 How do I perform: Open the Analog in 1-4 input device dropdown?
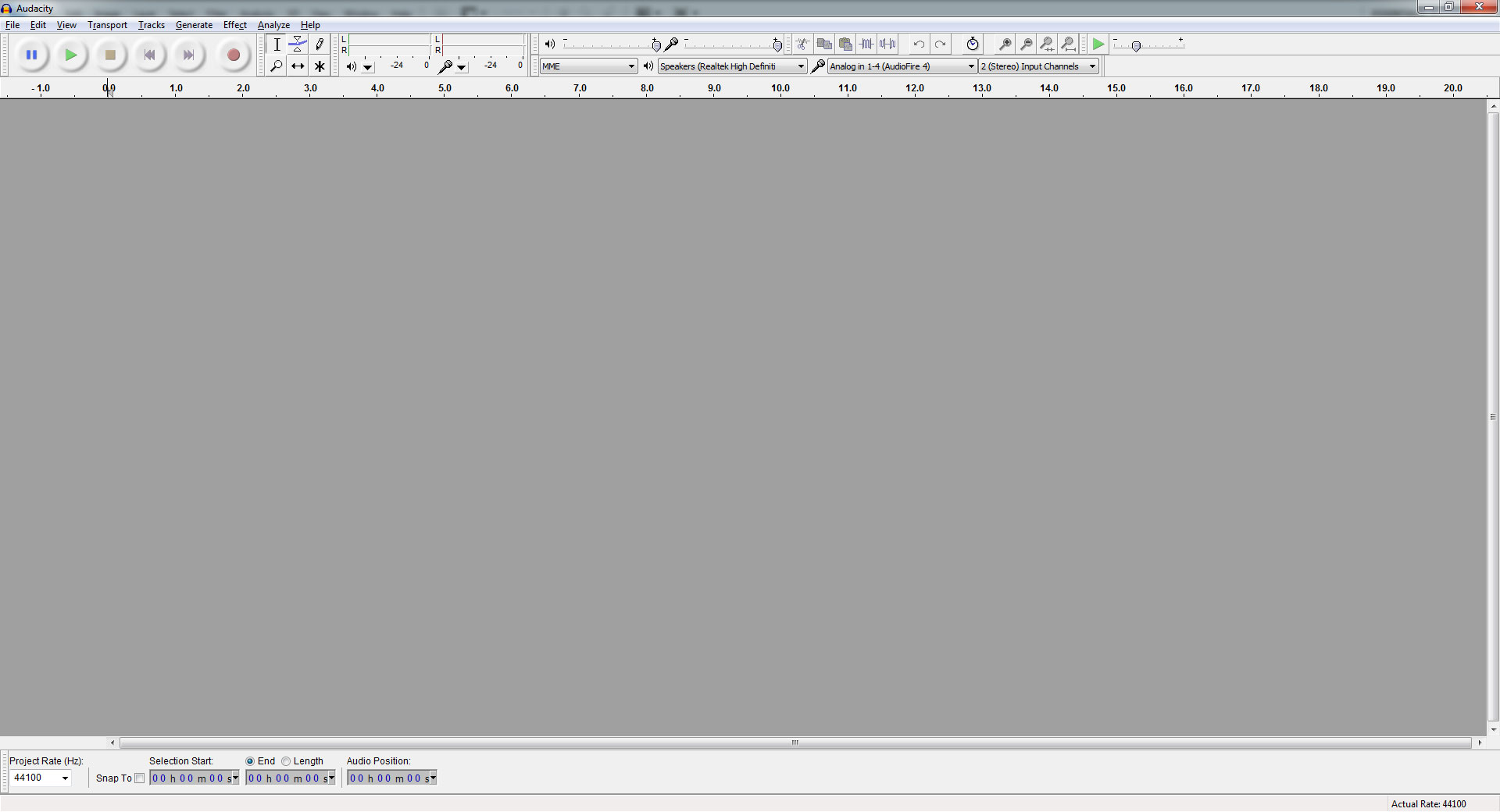click(902, 66)
